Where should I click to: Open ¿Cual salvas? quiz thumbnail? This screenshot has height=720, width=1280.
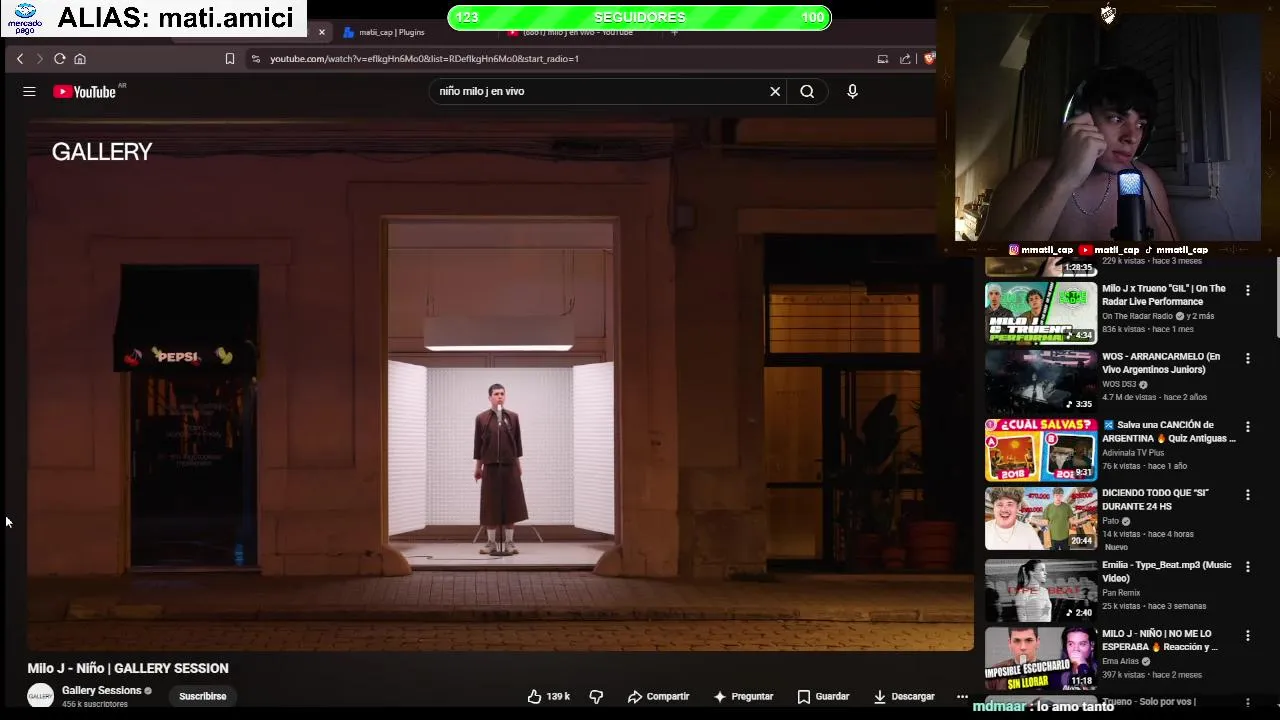point(1041,449)
